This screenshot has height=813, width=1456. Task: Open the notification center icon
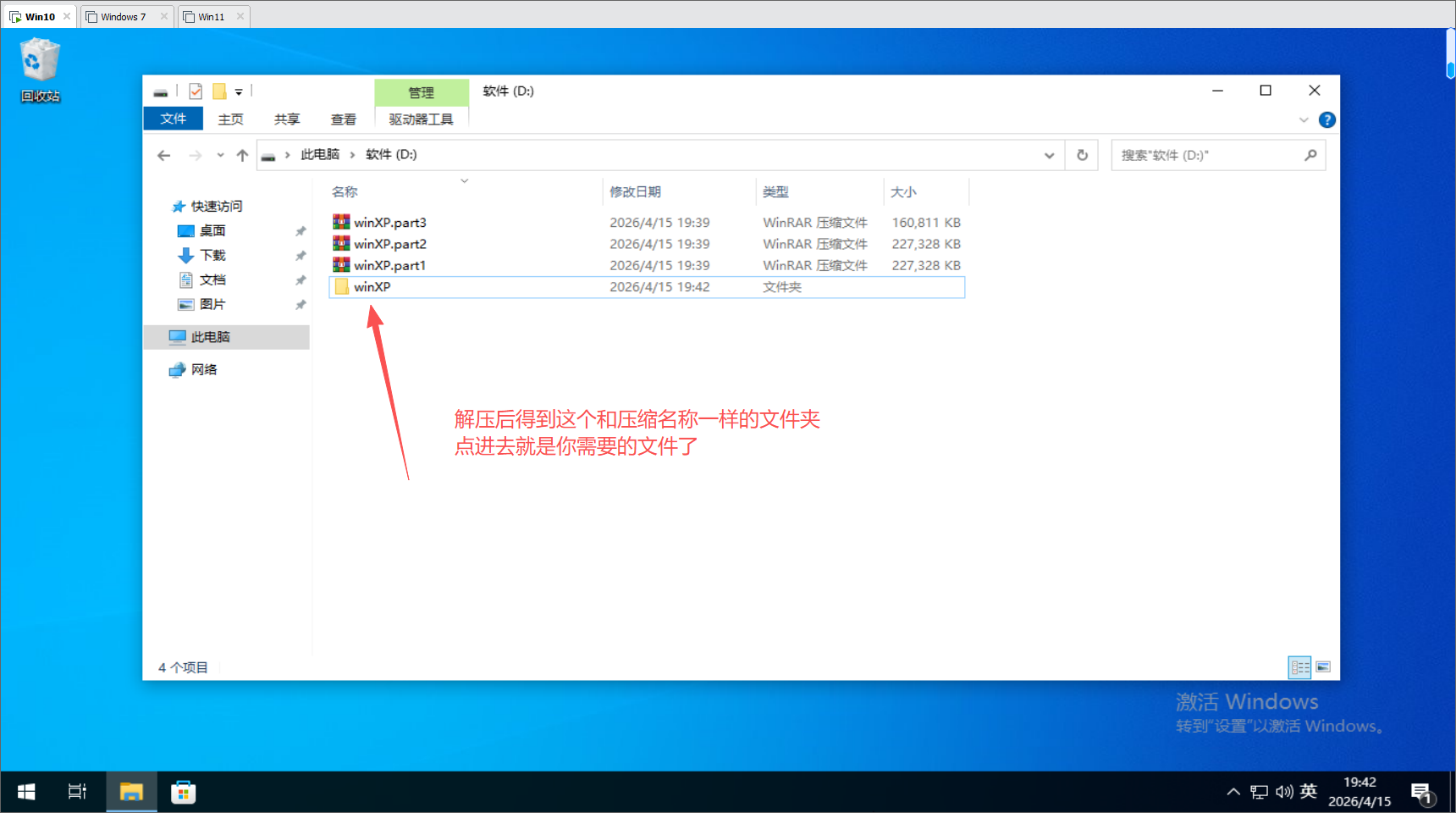click(1422, 794)
